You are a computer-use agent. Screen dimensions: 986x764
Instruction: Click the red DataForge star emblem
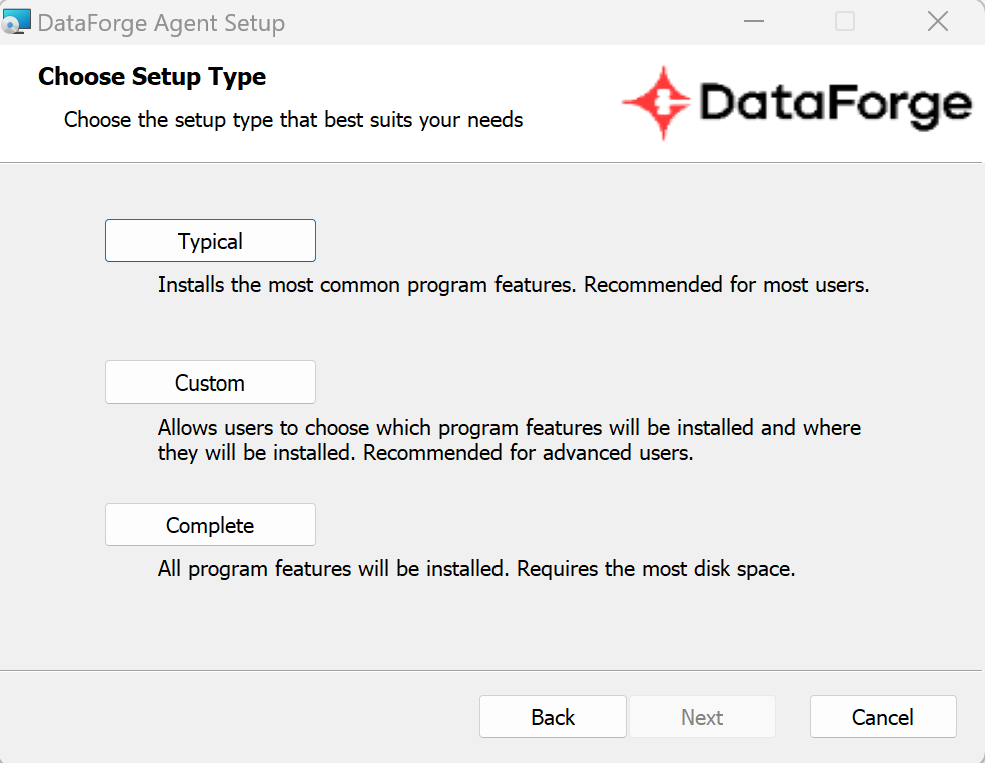click(658, 102)
